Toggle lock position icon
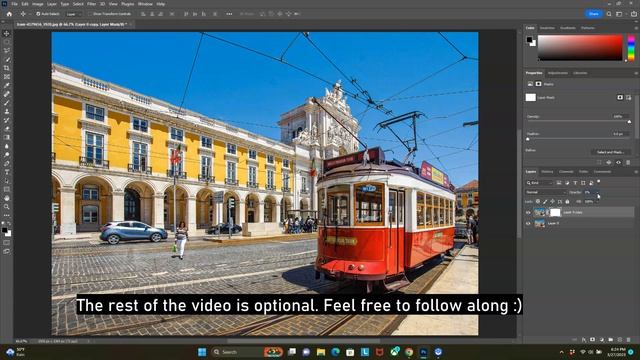This screenshot has width=640, height=360. point(552,202)
